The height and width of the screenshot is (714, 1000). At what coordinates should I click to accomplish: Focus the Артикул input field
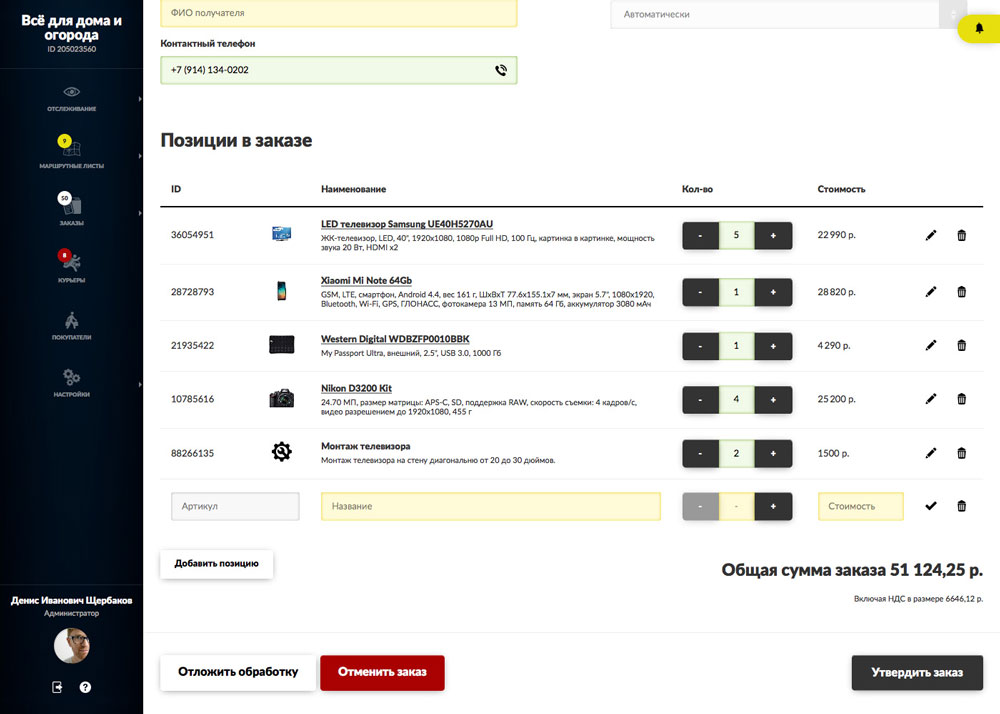click(x=235, y=506)
